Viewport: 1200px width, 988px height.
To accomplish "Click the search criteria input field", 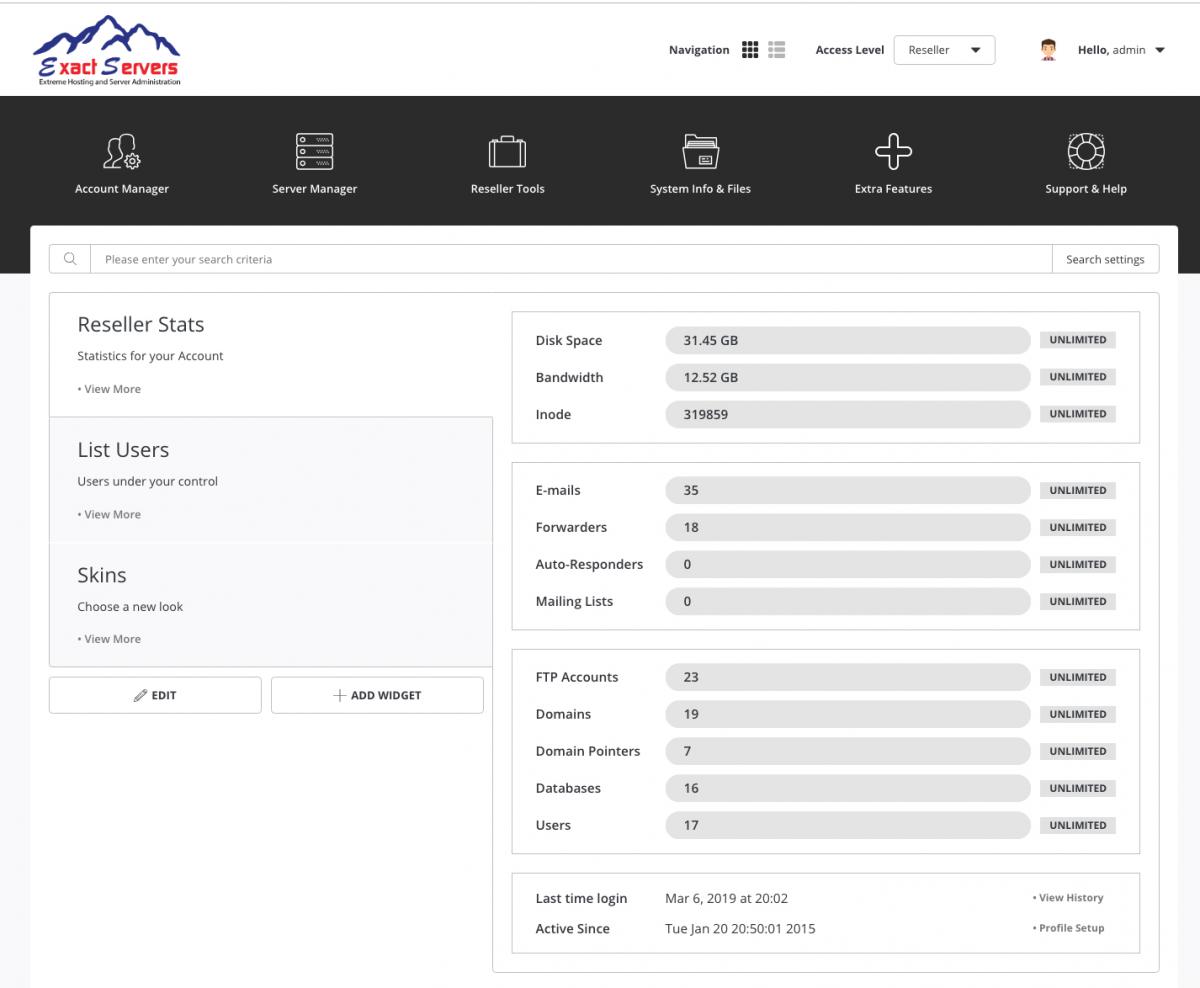I will click(x=570, y=259).
